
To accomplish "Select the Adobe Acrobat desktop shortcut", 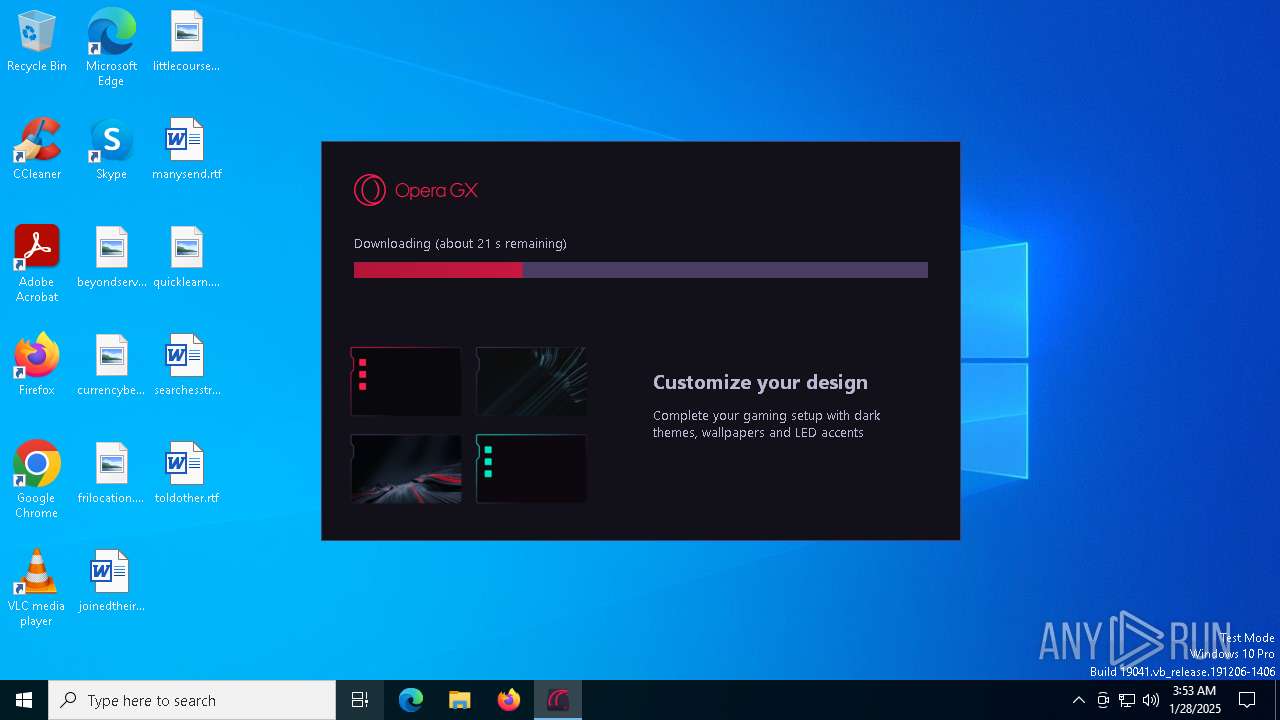I will 37,264.
